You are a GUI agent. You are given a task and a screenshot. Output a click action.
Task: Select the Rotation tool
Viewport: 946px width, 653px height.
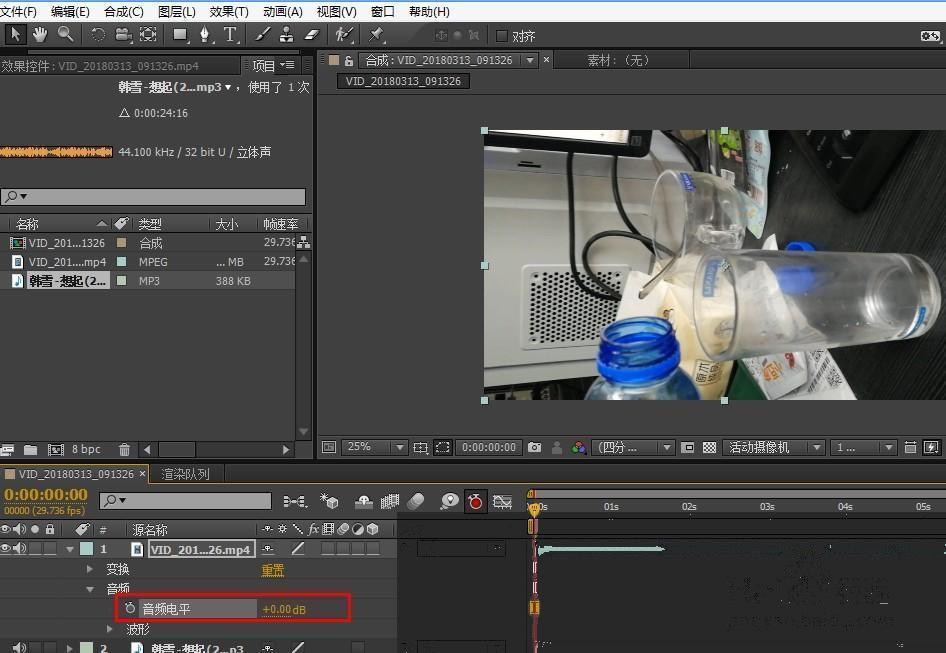98,35
